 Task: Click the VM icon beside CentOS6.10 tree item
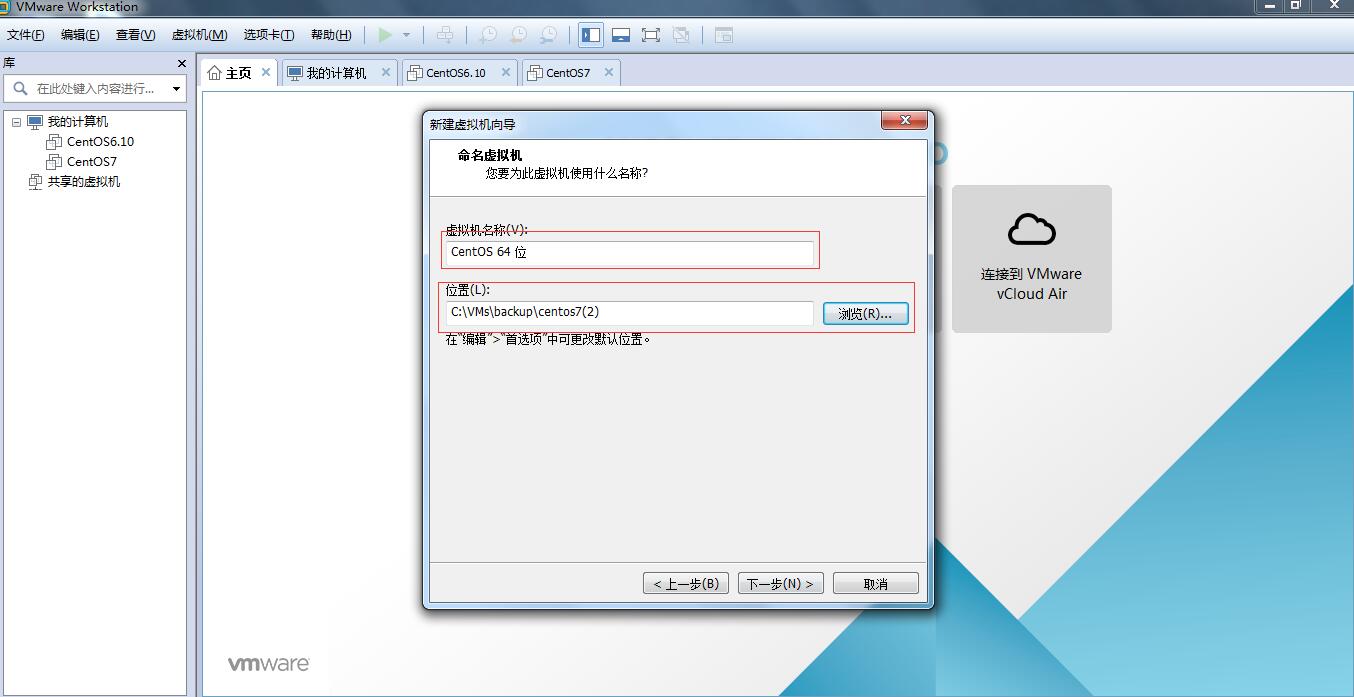(54, 142)
